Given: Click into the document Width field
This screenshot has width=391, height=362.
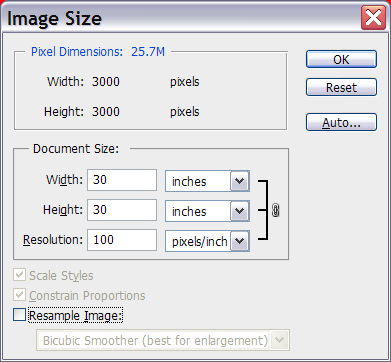Looking at the screenshot, I should (x=122, y=180).
